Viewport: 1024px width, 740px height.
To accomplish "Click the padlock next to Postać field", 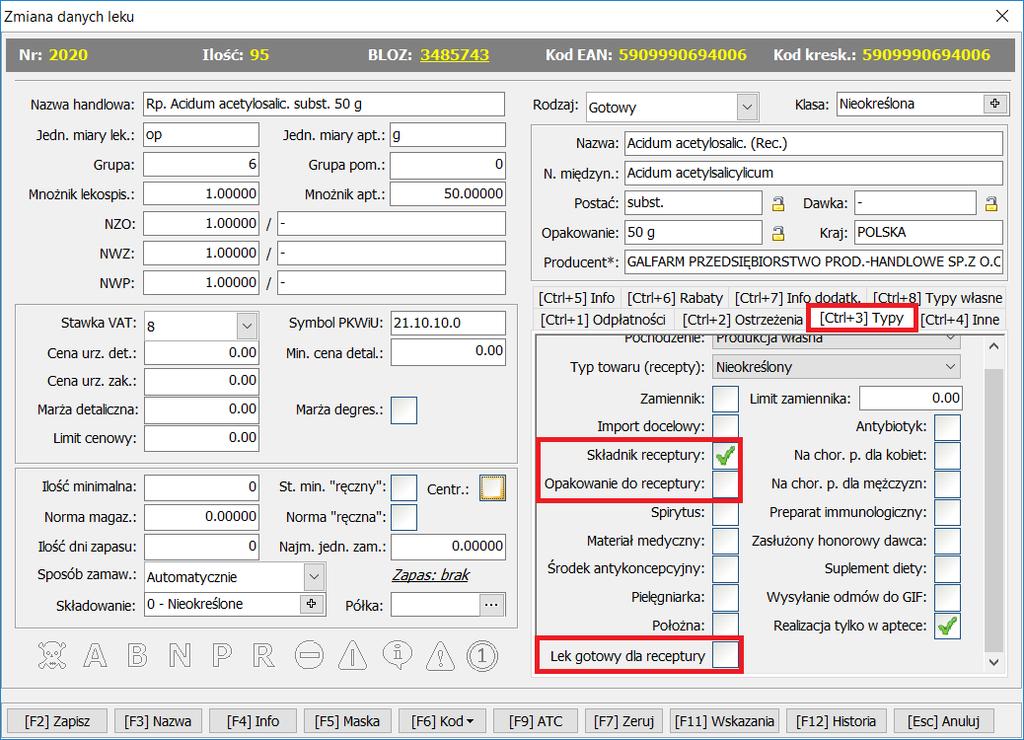I will [x=778, y=203].
